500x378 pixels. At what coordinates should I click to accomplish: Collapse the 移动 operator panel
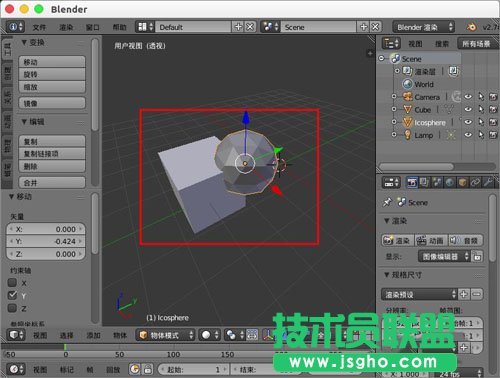coord(11,196)
